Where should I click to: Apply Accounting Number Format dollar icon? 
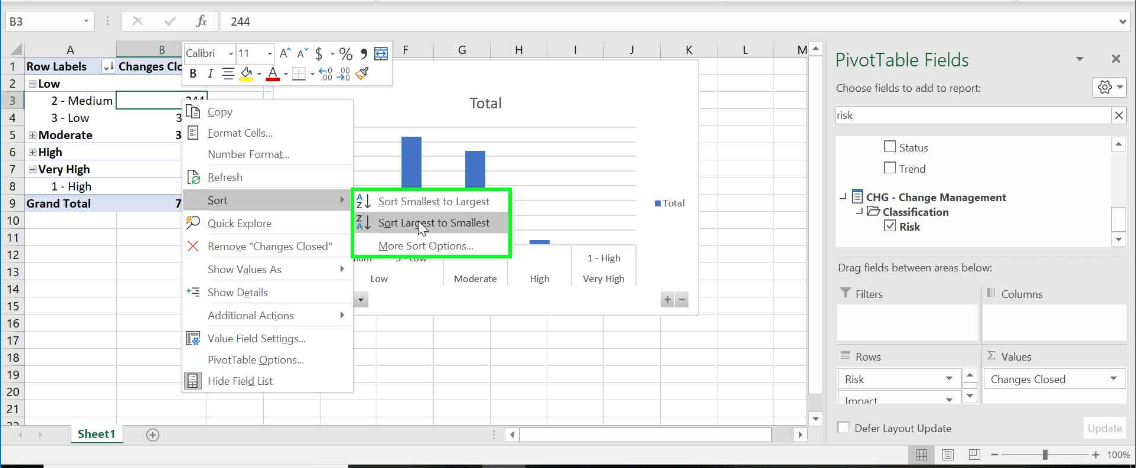[x=319, y=54]
